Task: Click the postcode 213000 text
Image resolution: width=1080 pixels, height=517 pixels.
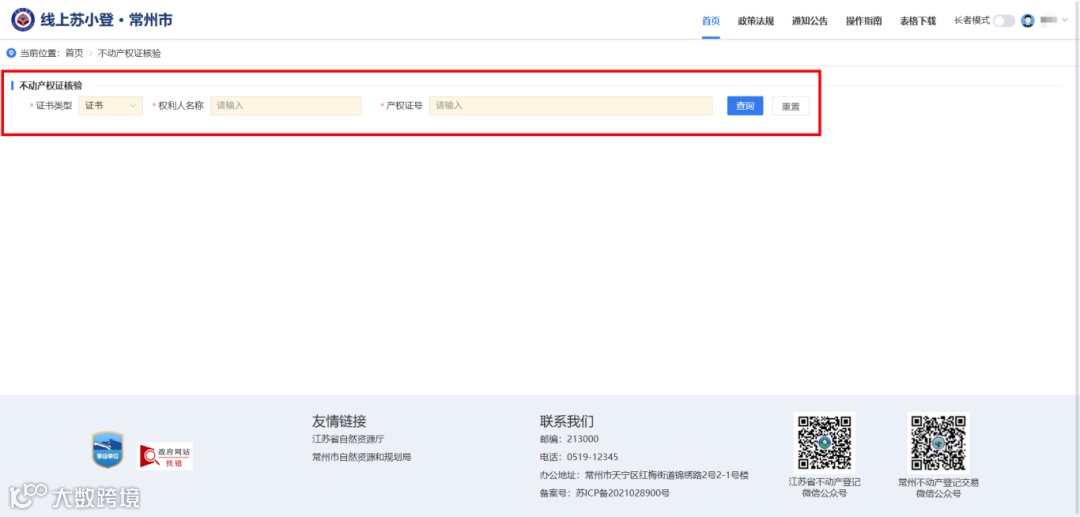Action: click(x=583, y=439)
